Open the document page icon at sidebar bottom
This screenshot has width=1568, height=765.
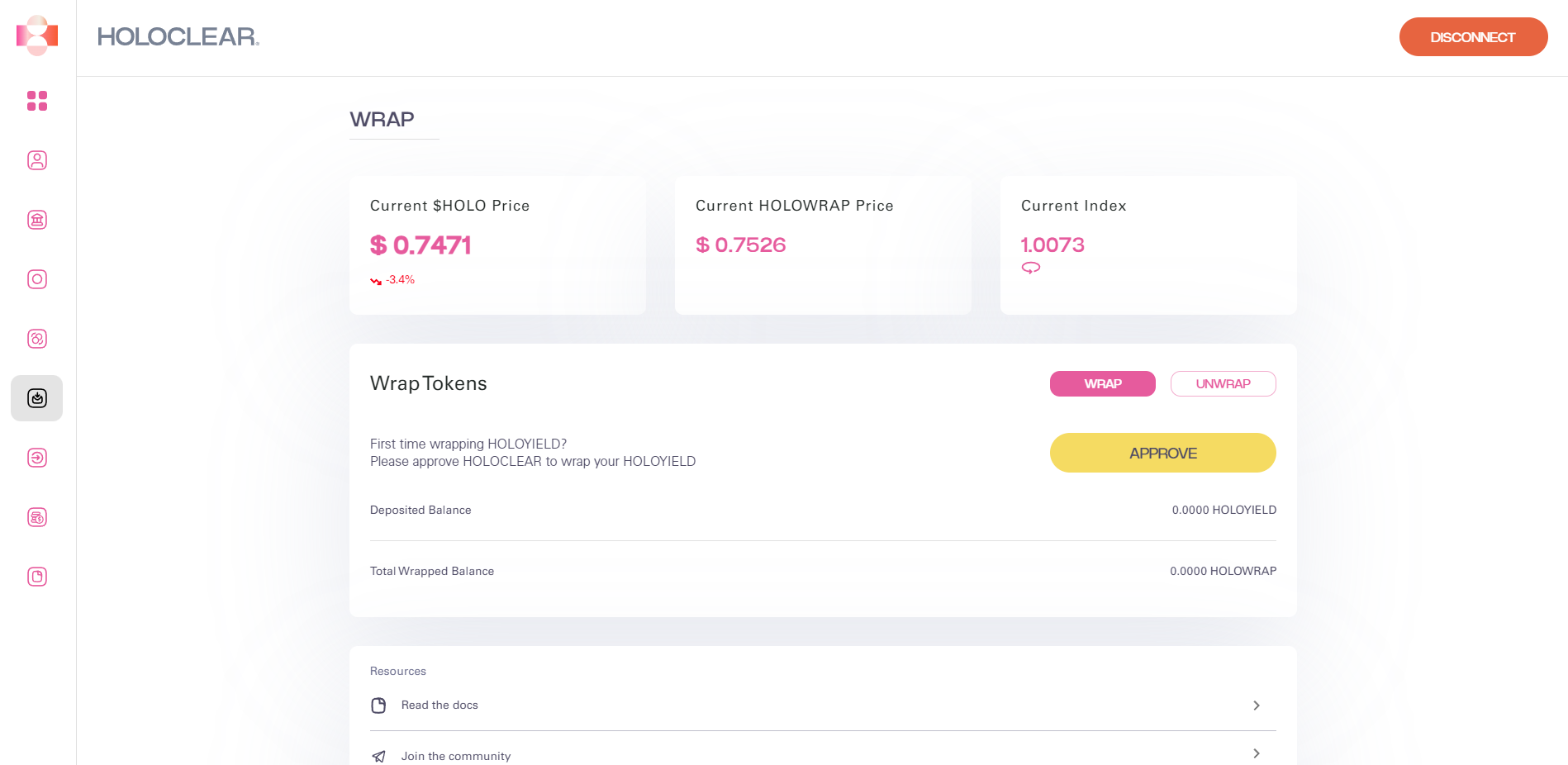(x=37, y=577)
